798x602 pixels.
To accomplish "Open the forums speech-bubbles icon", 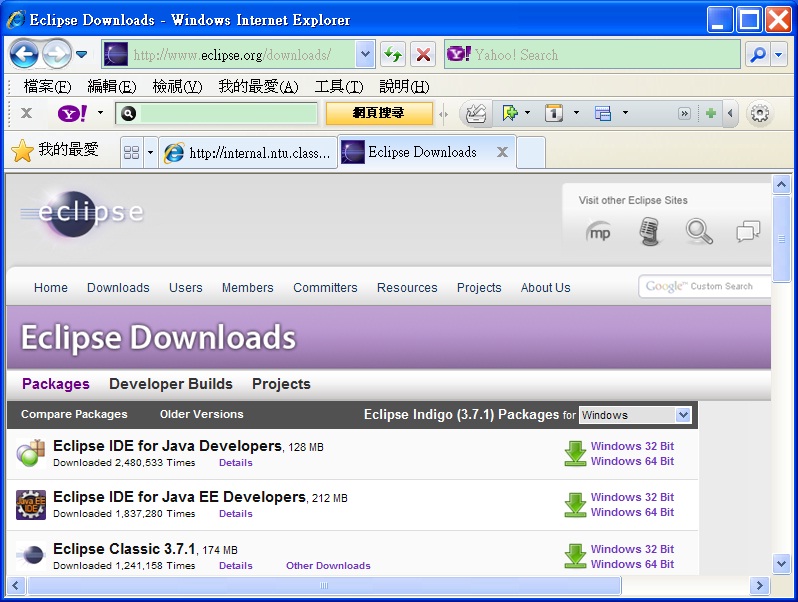I will click(x=748, y=231).
